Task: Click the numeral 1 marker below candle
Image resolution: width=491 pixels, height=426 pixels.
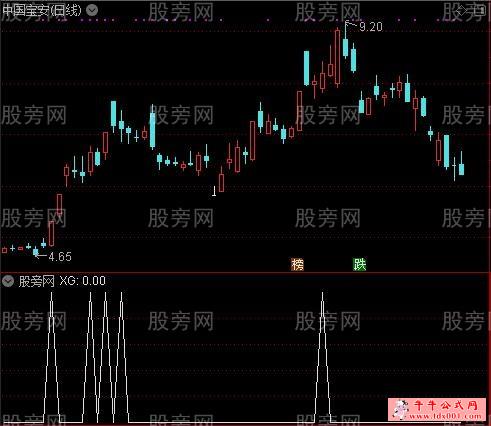Action: pyautogui.click(x=214, y=191)
